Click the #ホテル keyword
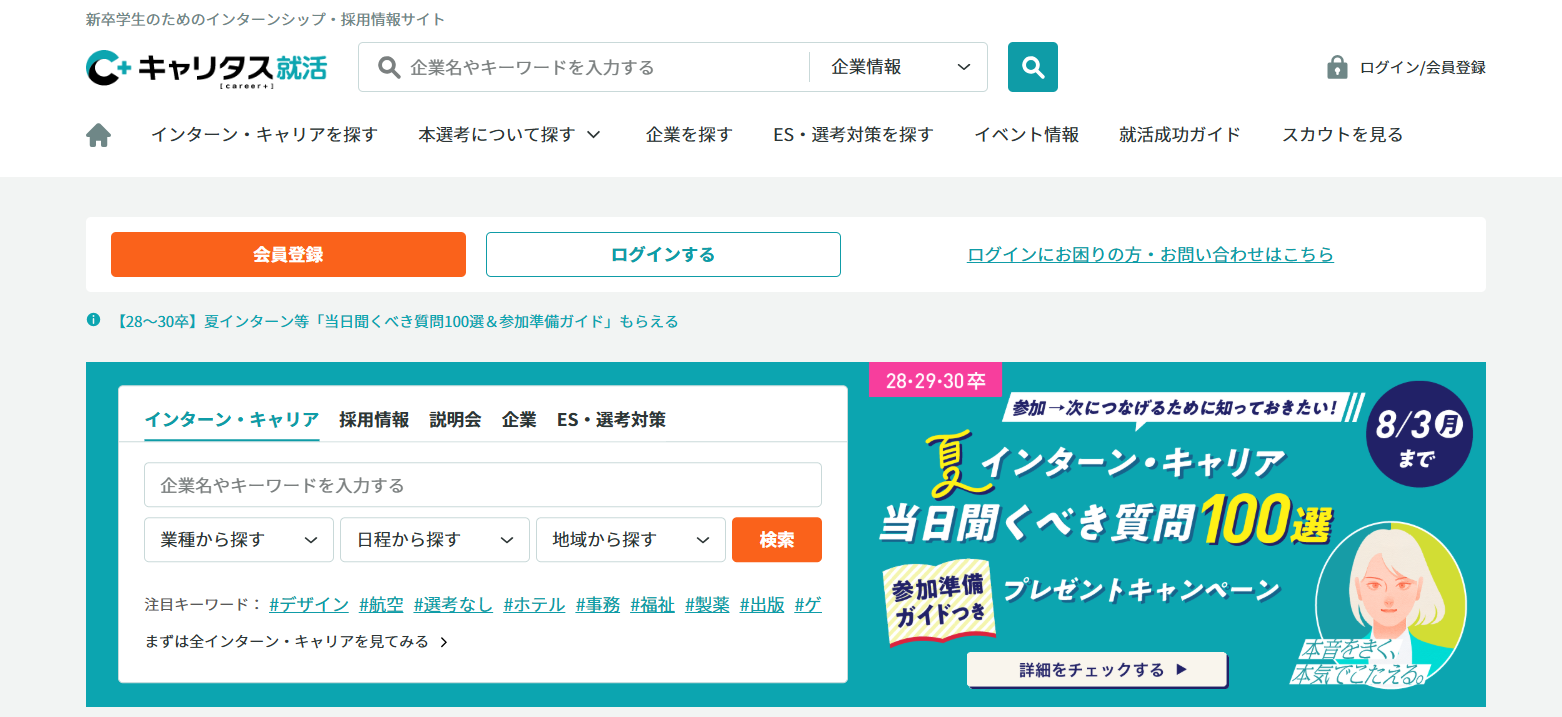1562x717 pixels. pyautogui.click(x=534, y=604)
